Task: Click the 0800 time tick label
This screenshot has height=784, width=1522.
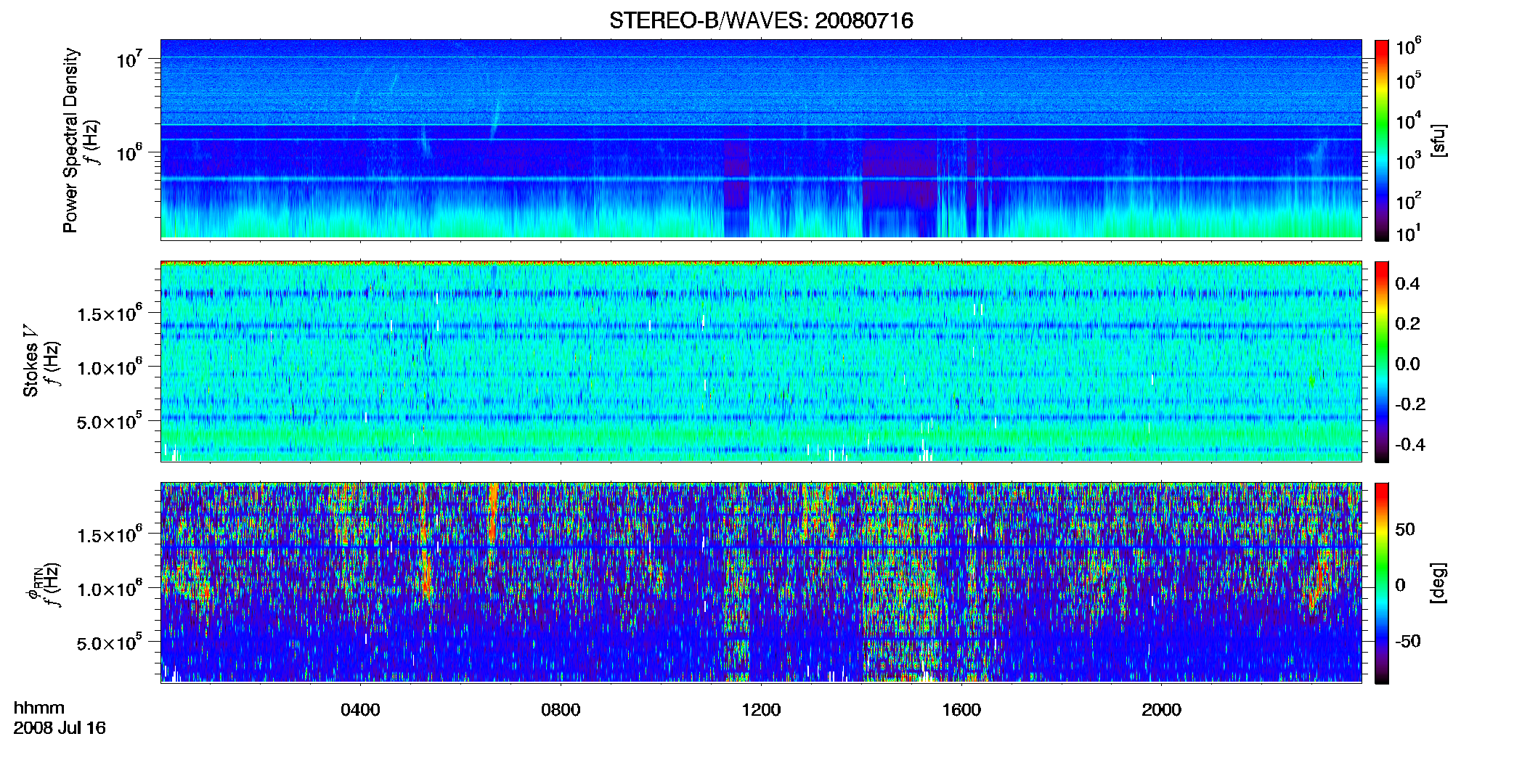Action: (561, 709)
